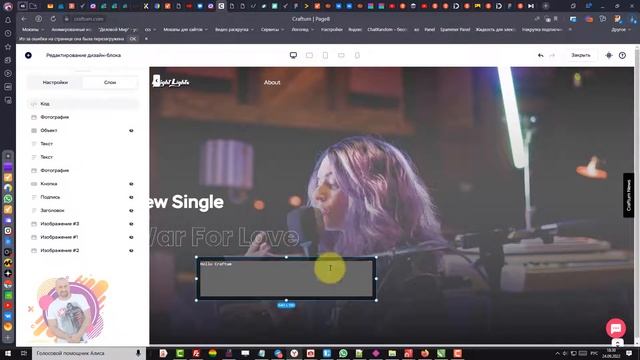The width and height of the screenshot is (640, 360).
Task: Go back with the browser back arrow
Action: 24,19
